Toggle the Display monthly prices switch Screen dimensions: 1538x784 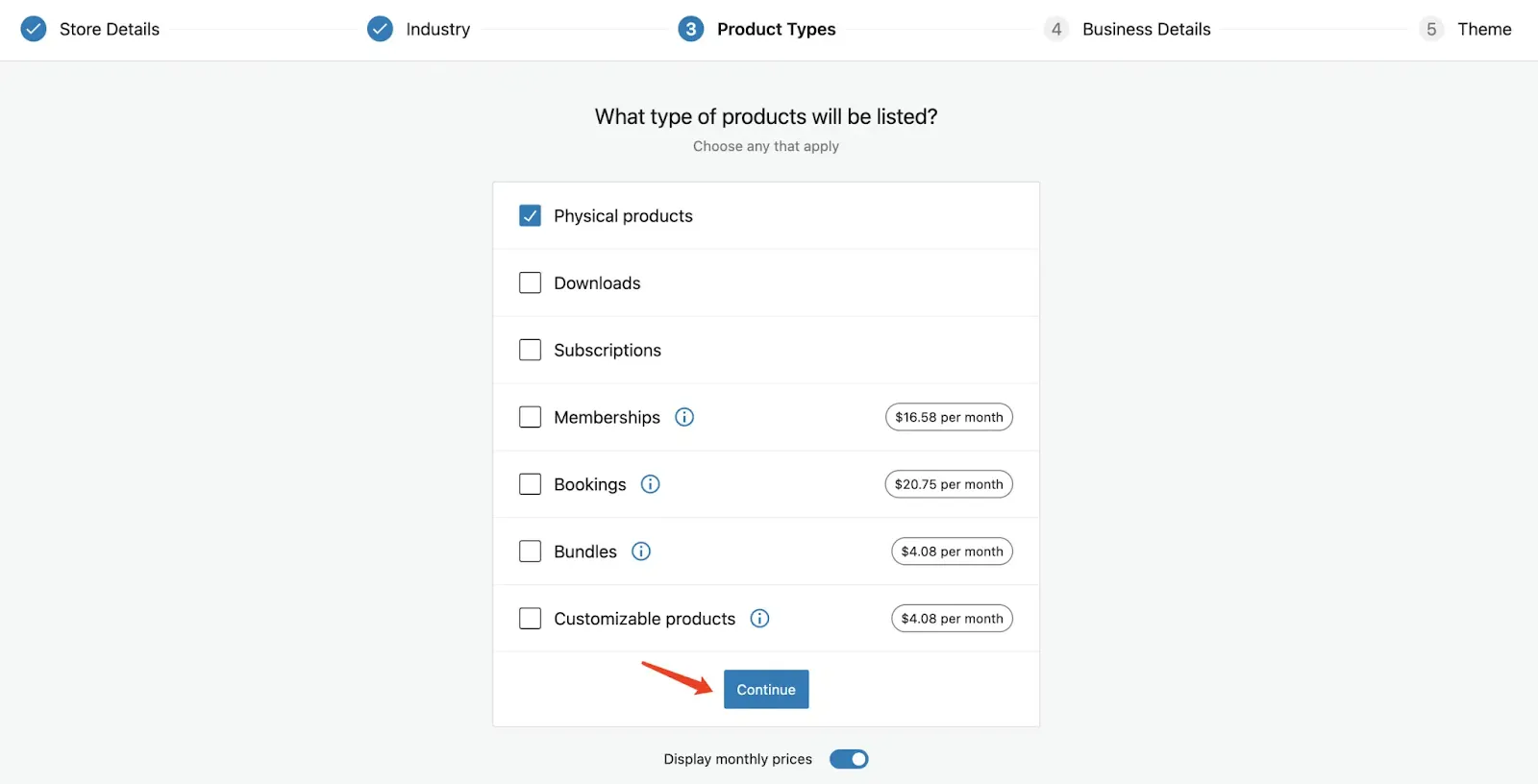[x=849, y=759]
